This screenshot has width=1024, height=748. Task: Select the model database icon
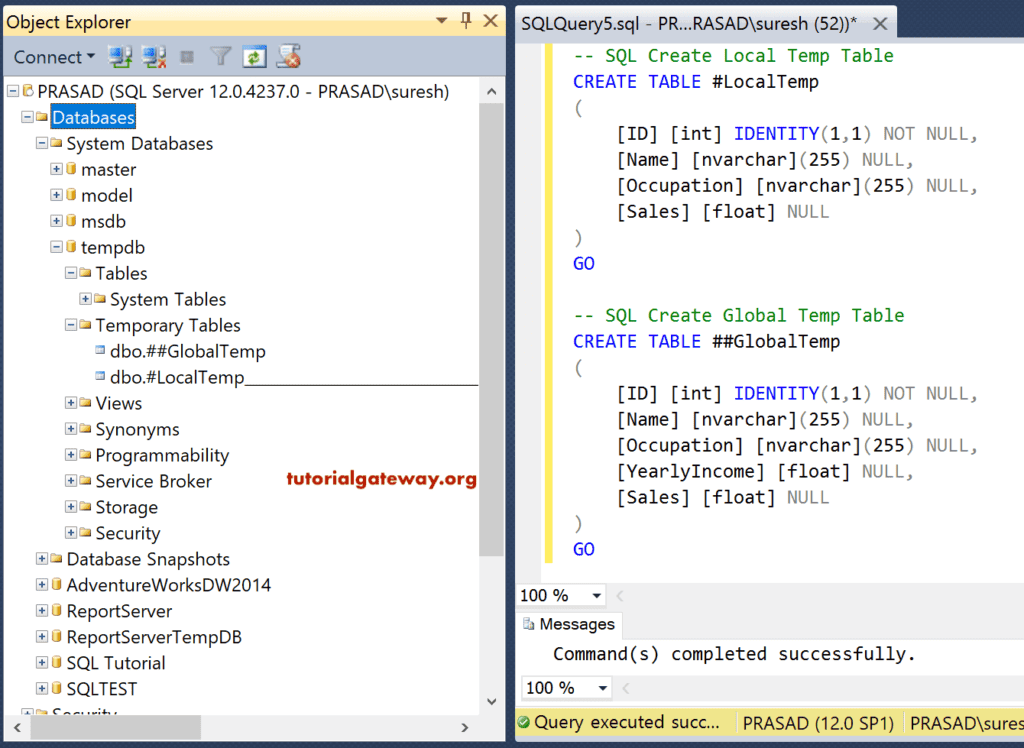(x=71, y=195)
